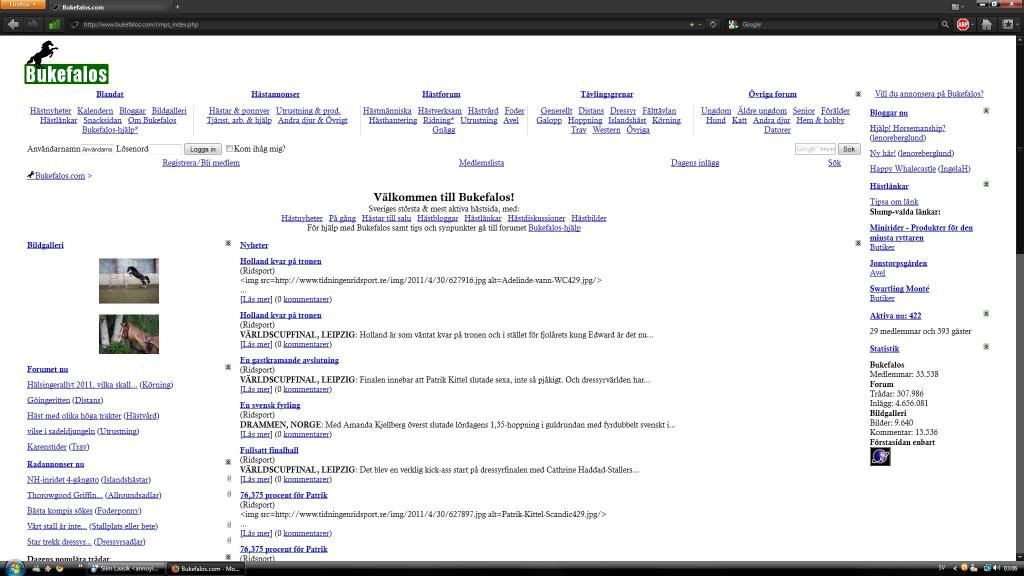Click the reload page icon
The width and height of the screenshot is (1024, 576).
click(713, 24)
